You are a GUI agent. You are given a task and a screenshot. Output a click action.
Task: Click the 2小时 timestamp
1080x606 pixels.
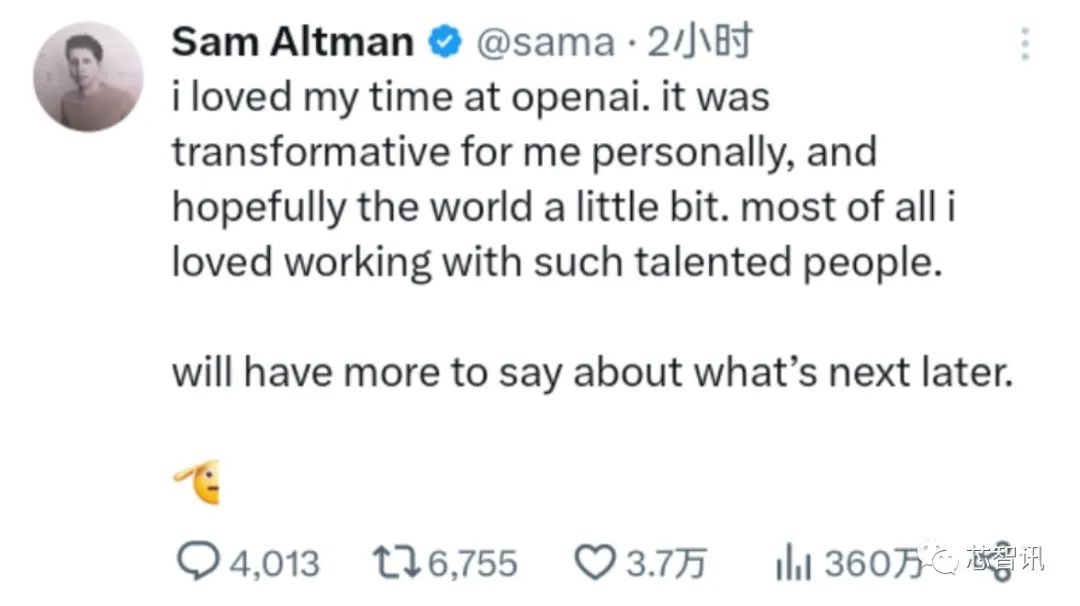click(x=699, y=42)
